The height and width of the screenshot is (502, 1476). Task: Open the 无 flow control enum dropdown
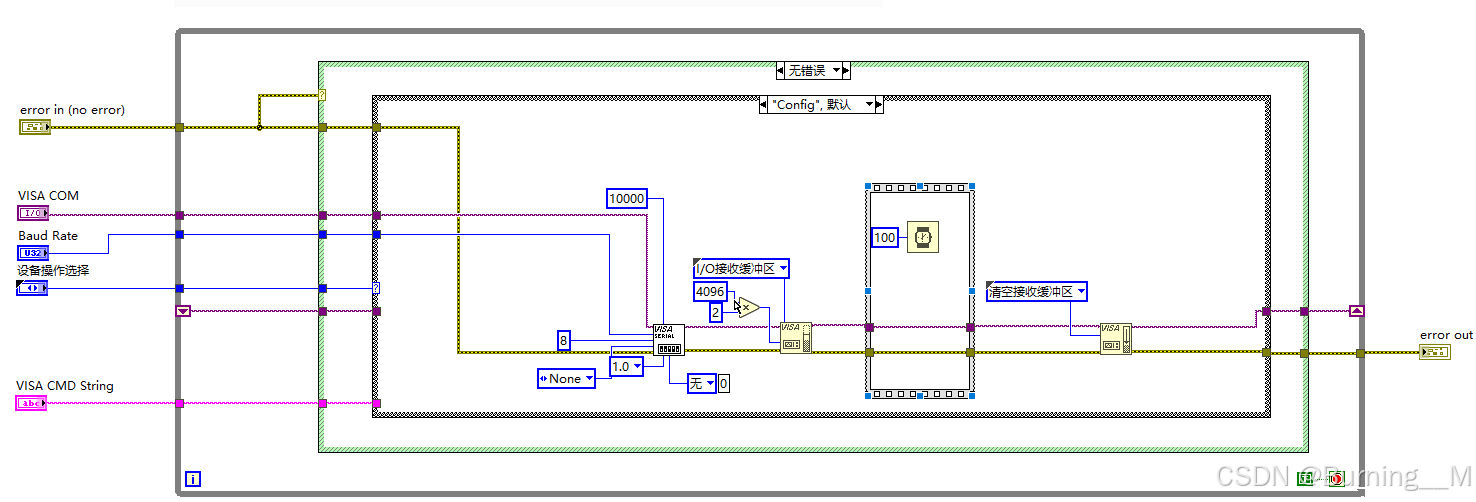pos(710,383)
